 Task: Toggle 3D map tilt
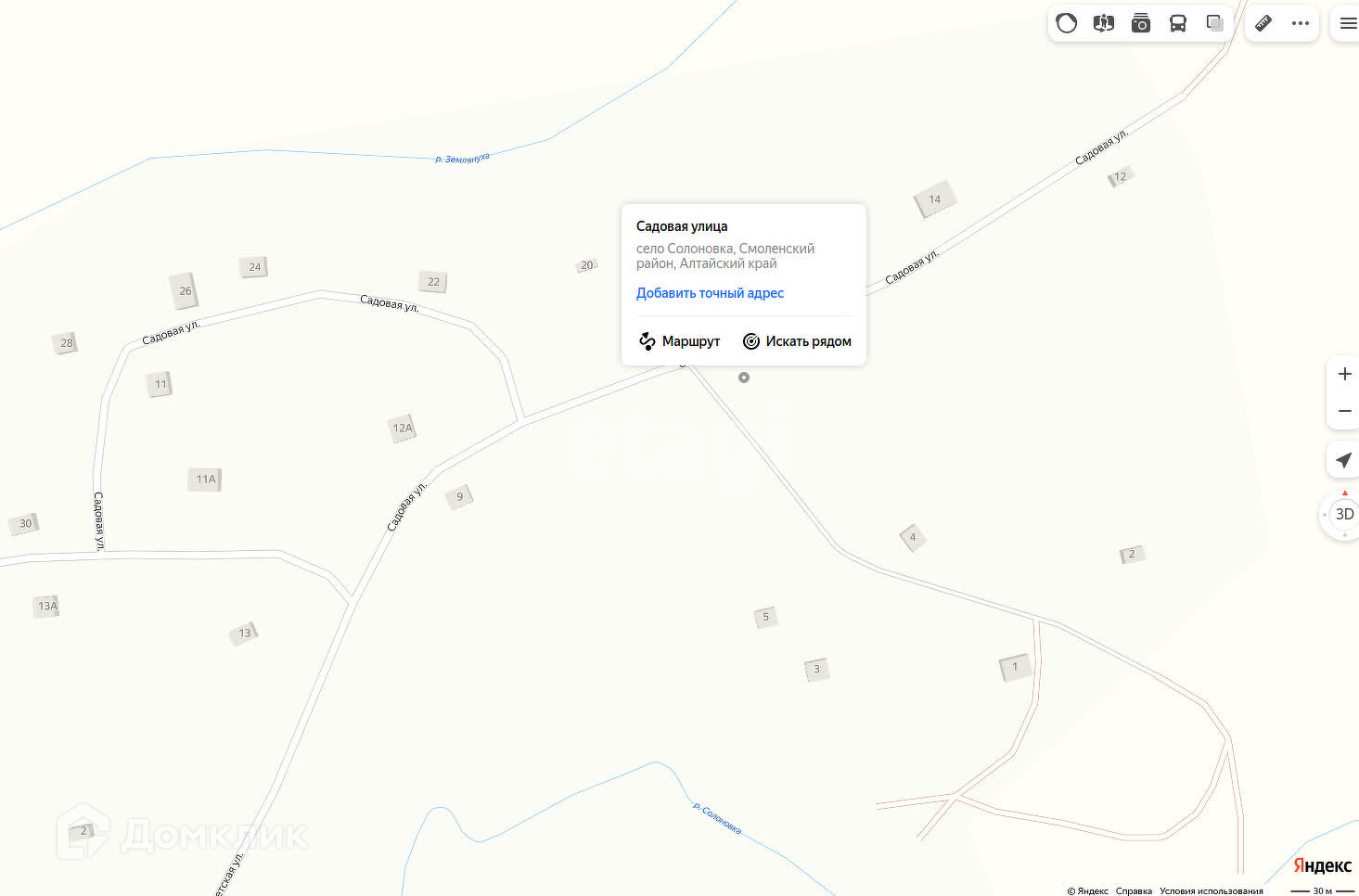[1344, 514]
